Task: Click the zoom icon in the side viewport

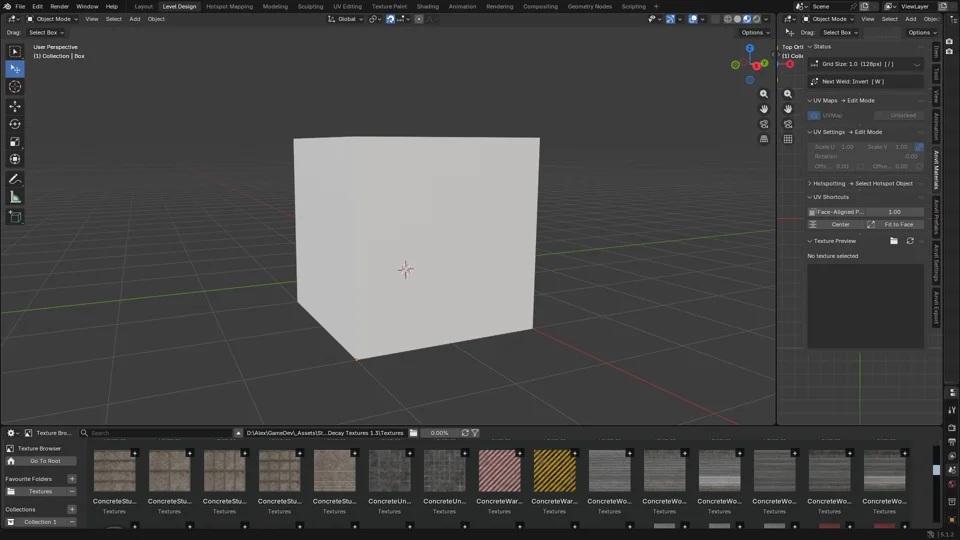Action: [788, 94]
